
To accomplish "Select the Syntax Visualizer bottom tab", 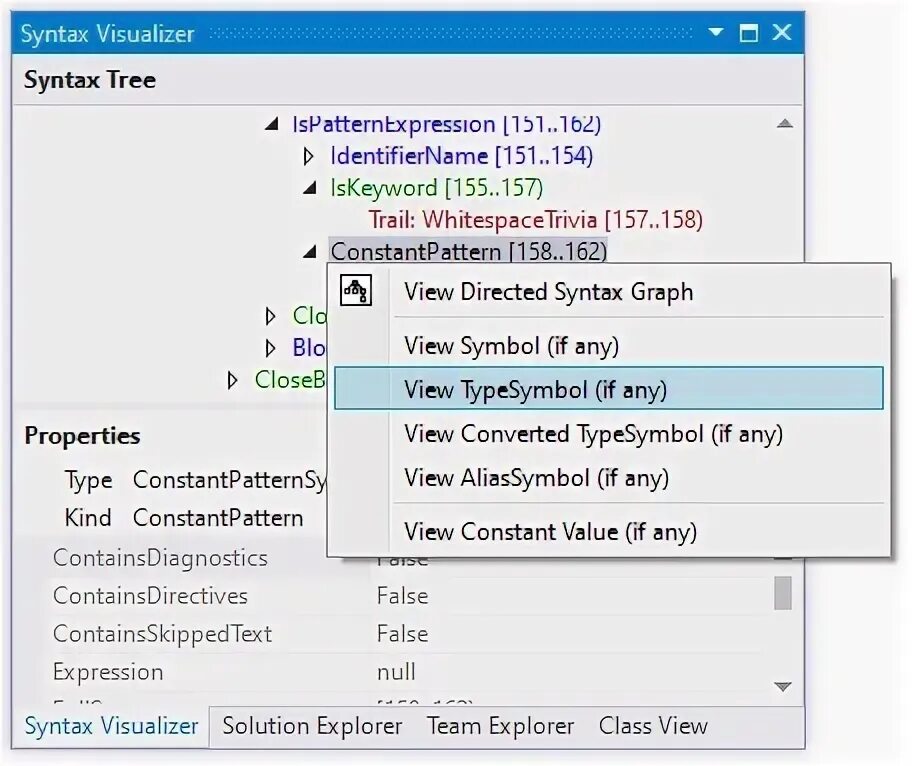I will (111, 726).
